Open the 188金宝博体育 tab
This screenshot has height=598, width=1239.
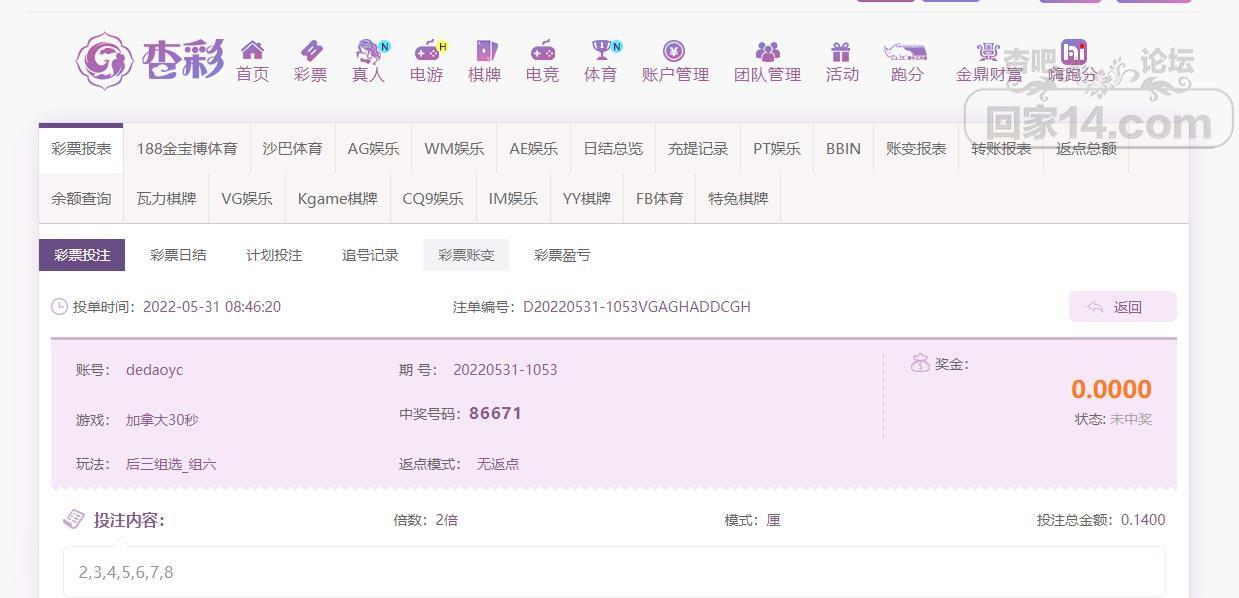pos(187,148)
